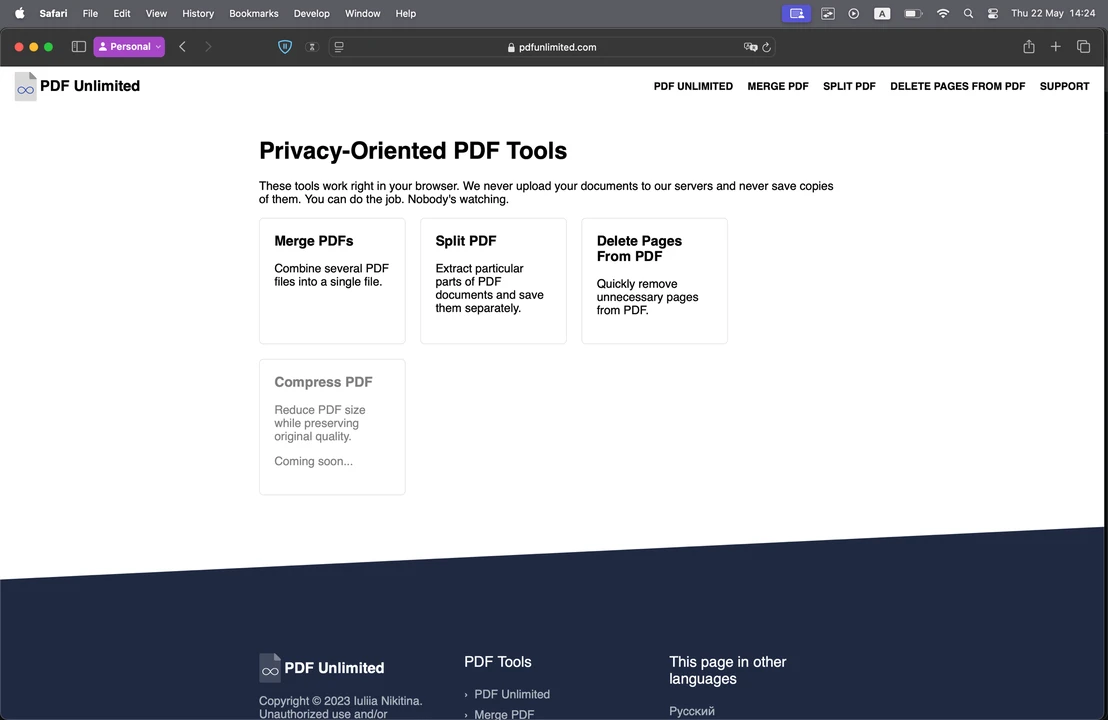Open the Personal profile dropdown
Screen dimensions: 1108x720
(x=129, y=47)
